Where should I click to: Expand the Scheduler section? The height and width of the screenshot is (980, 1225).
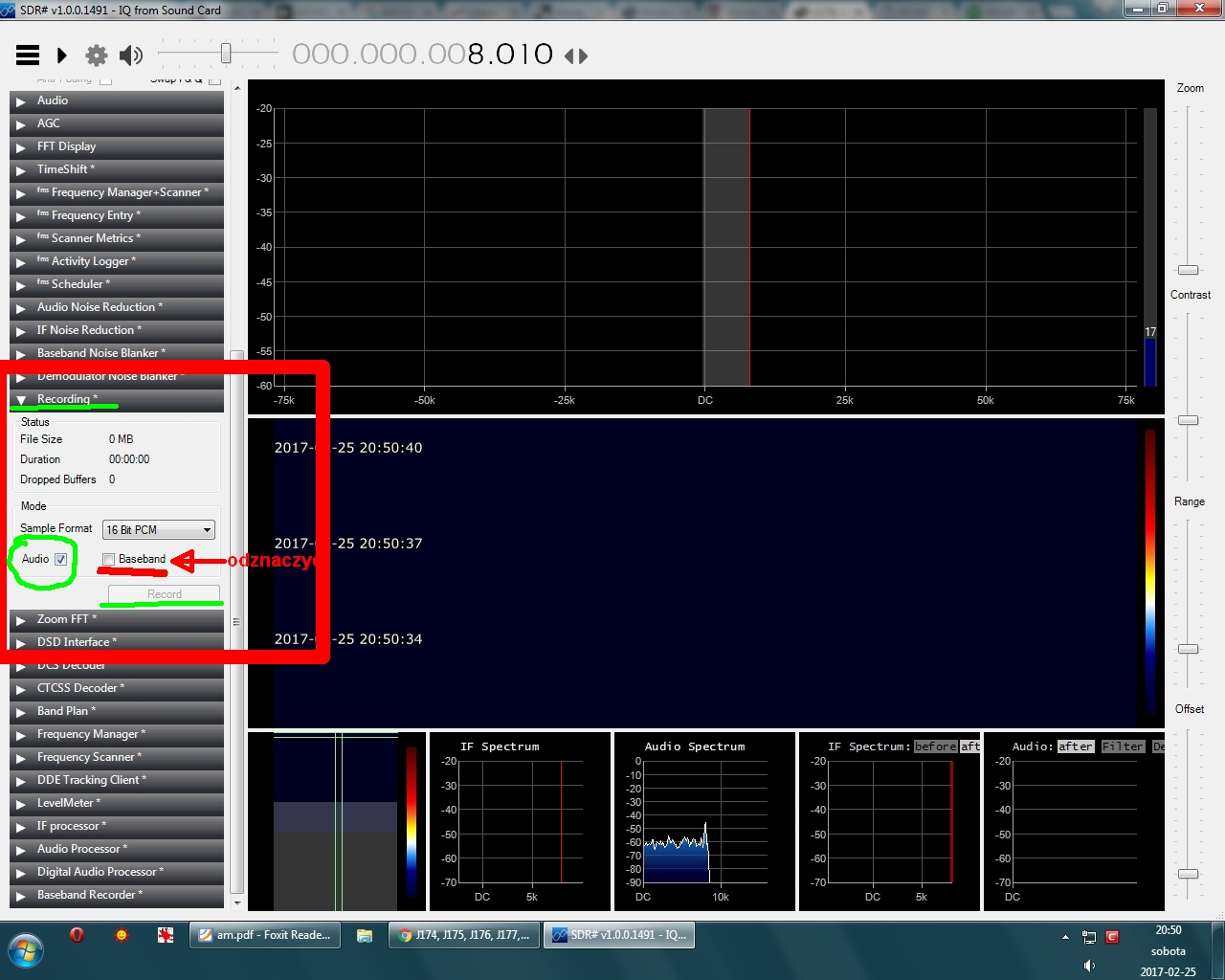click(x=117, y=284)
